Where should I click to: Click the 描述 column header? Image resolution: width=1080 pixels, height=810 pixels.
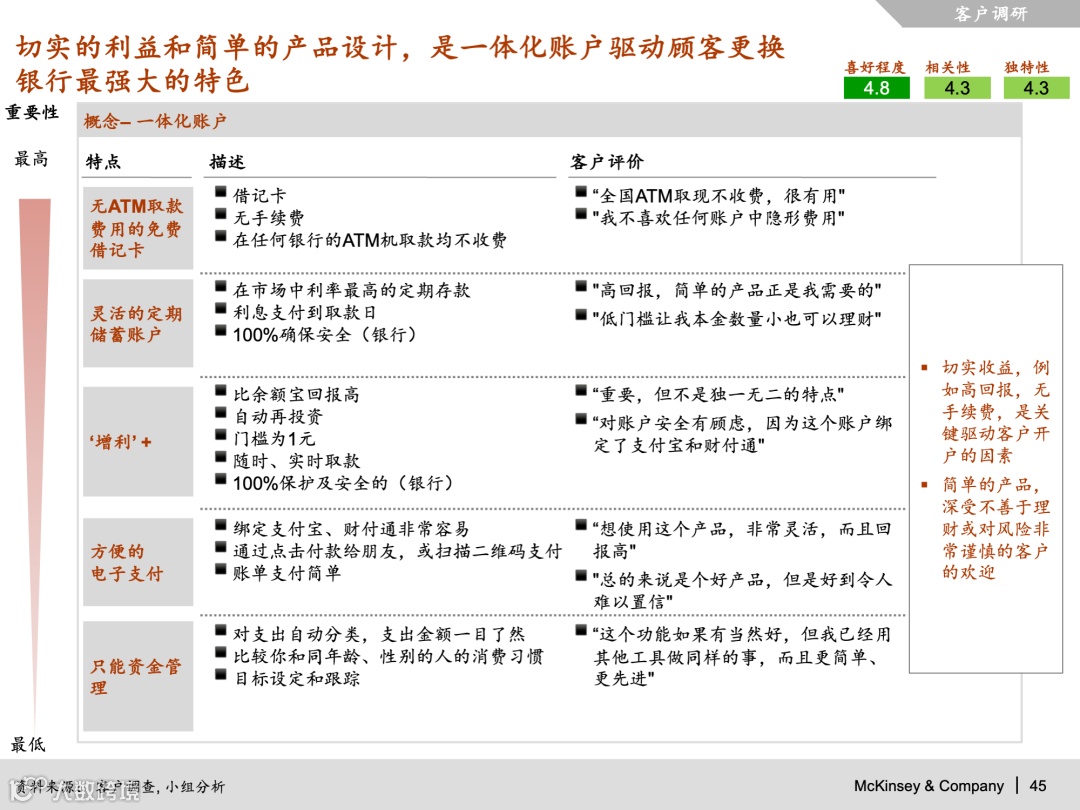pyautogui.click(x=227, y=162)
